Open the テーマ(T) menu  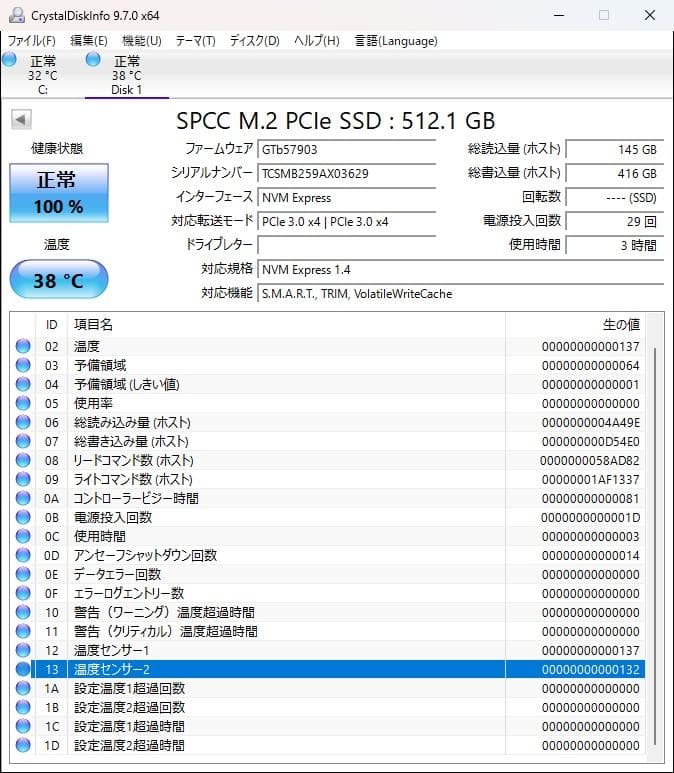[x=196, y=41]
